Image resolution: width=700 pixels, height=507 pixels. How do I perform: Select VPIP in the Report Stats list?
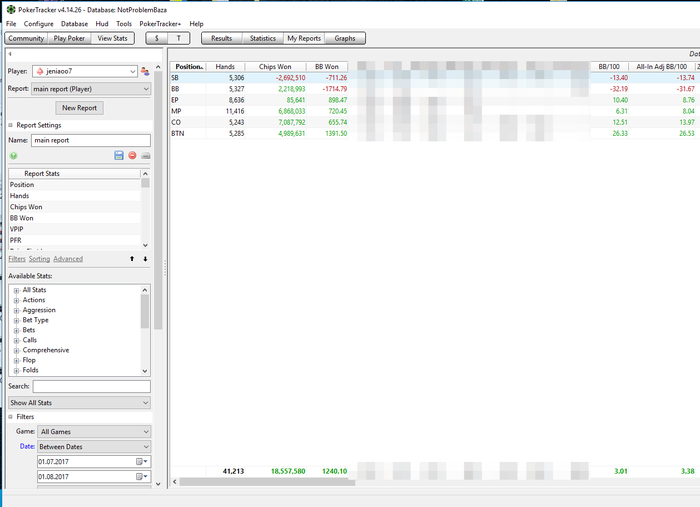point(74,229)
